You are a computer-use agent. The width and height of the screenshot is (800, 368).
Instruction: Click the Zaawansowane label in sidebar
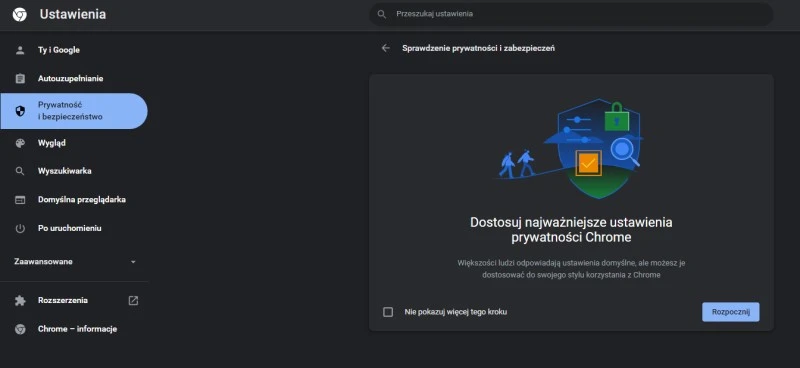(x=43, y=262)
